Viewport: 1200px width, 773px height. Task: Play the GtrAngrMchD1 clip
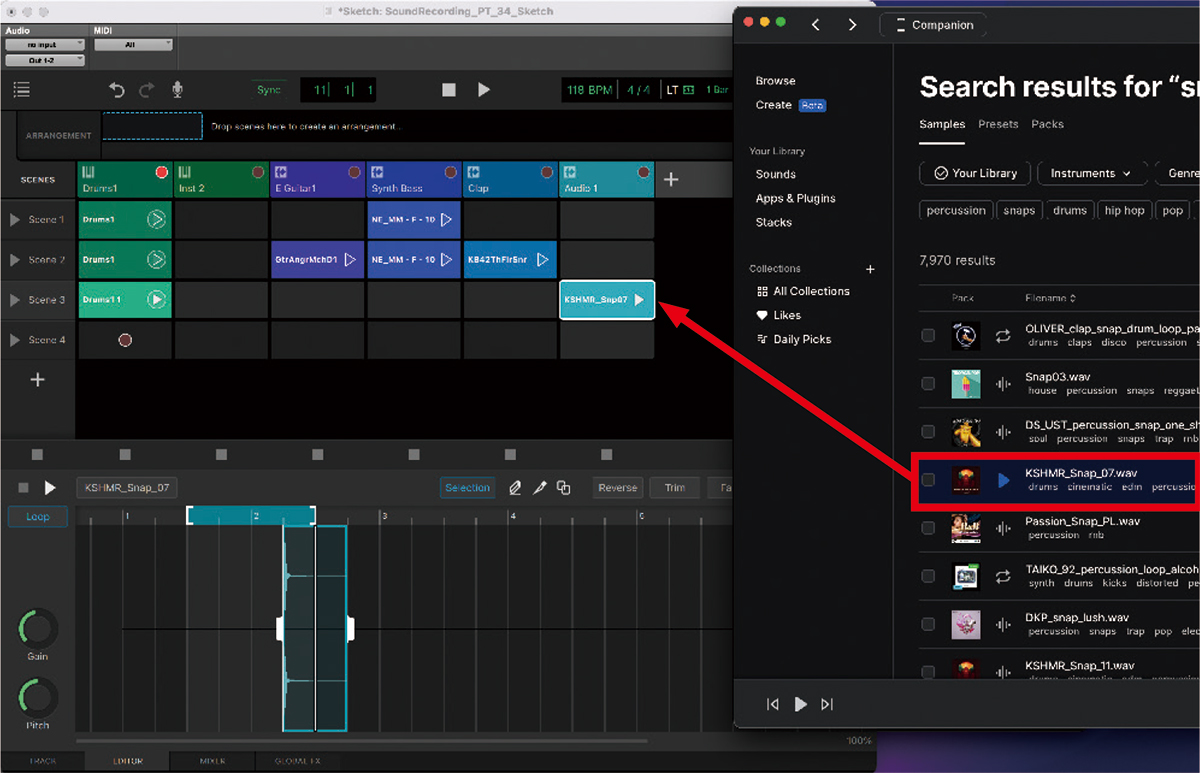[350, 259]
